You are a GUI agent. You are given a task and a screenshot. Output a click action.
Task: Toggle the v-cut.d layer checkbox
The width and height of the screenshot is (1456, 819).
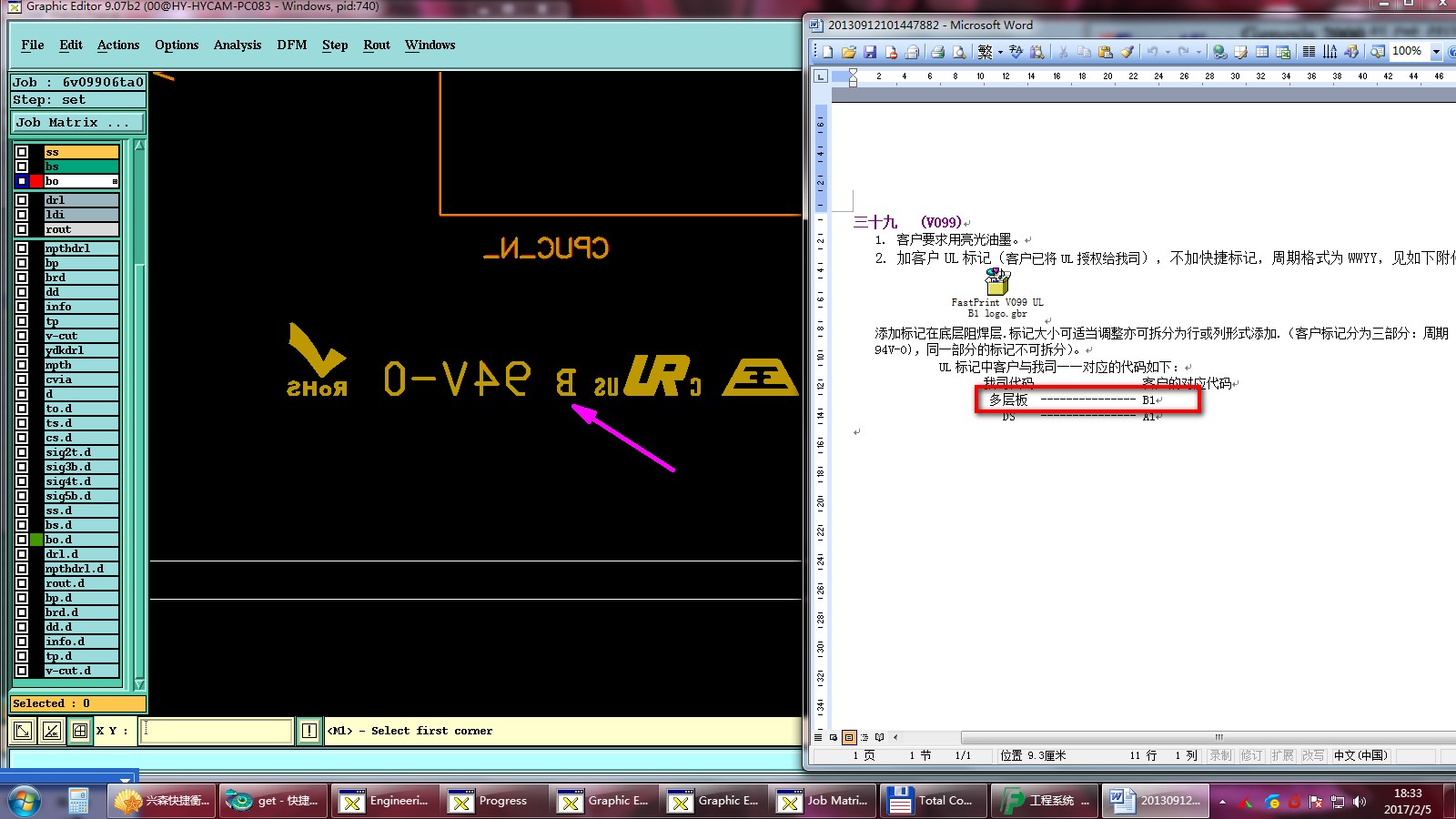(22, 671)
